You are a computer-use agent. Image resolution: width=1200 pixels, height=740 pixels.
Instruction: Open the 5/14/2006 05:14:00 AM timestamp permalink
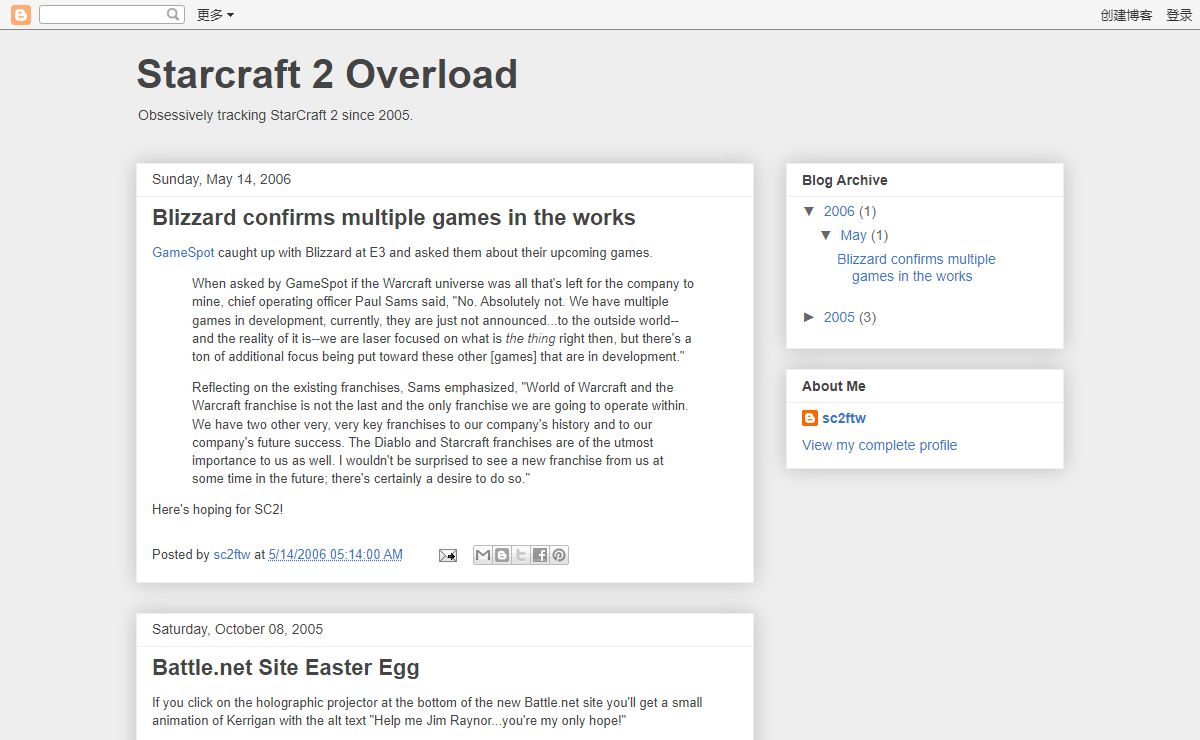pos(335,554)
